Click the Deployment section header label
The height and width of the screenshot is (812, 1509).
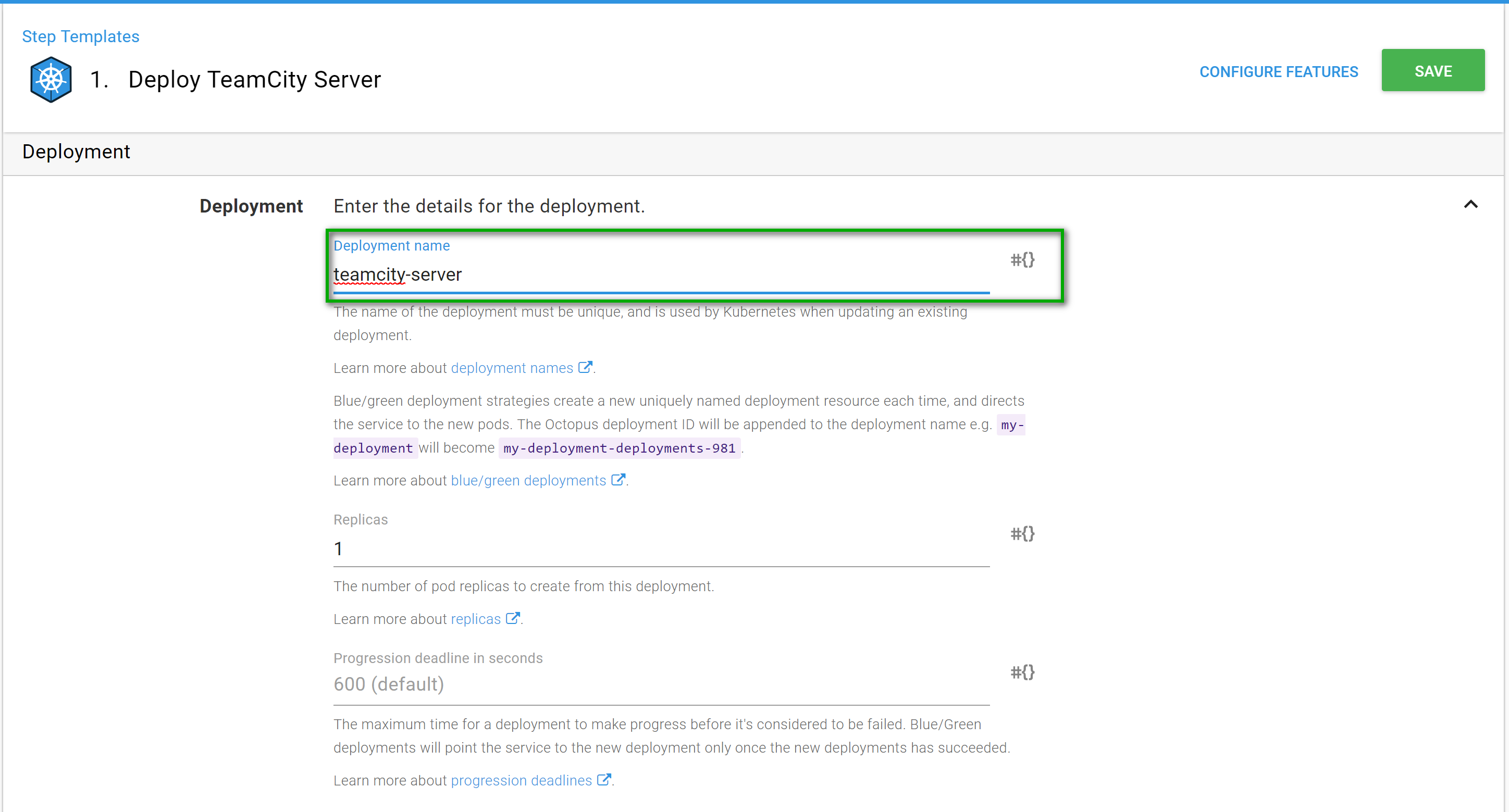point(75,152)
